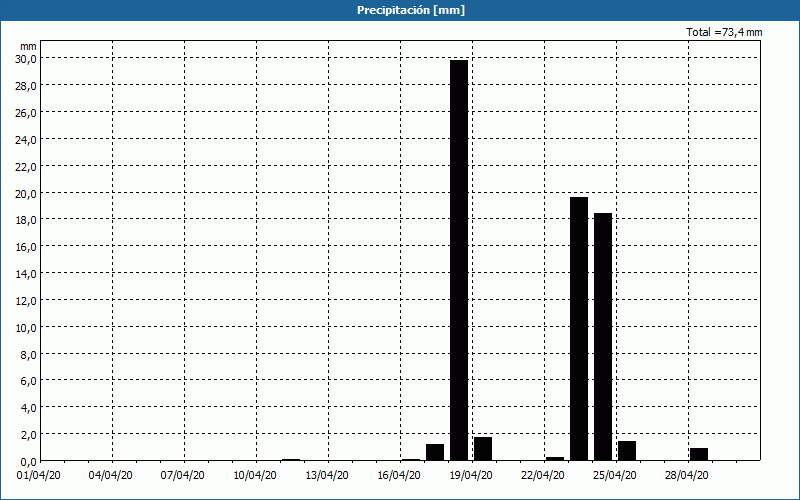This screenshot has width=800, height=500.
Task: Select the 26,0 y-axis value
Action: [26, 113]
